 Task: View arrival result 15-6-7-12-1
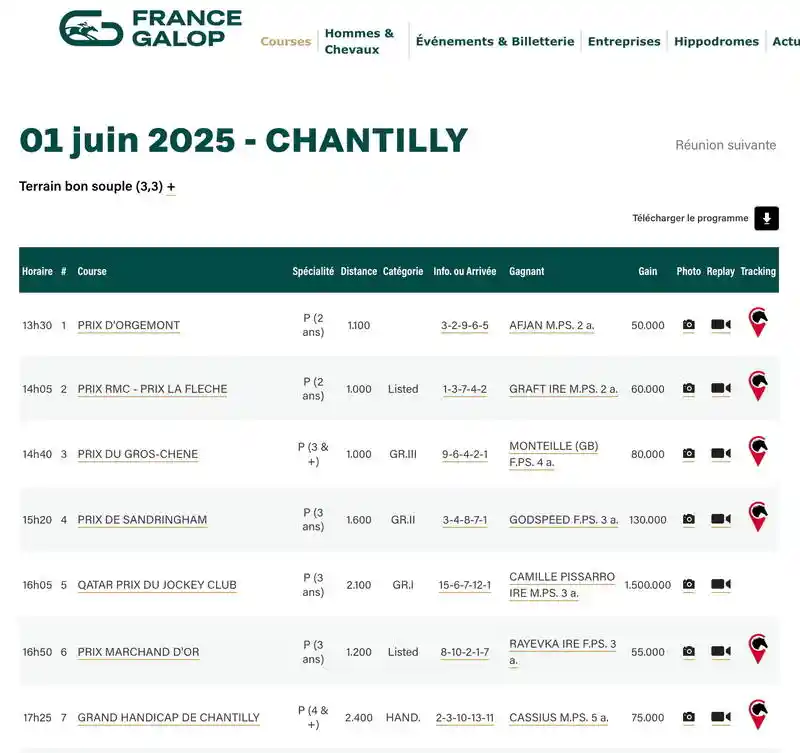pyautogui.click(x=464, y=585)
